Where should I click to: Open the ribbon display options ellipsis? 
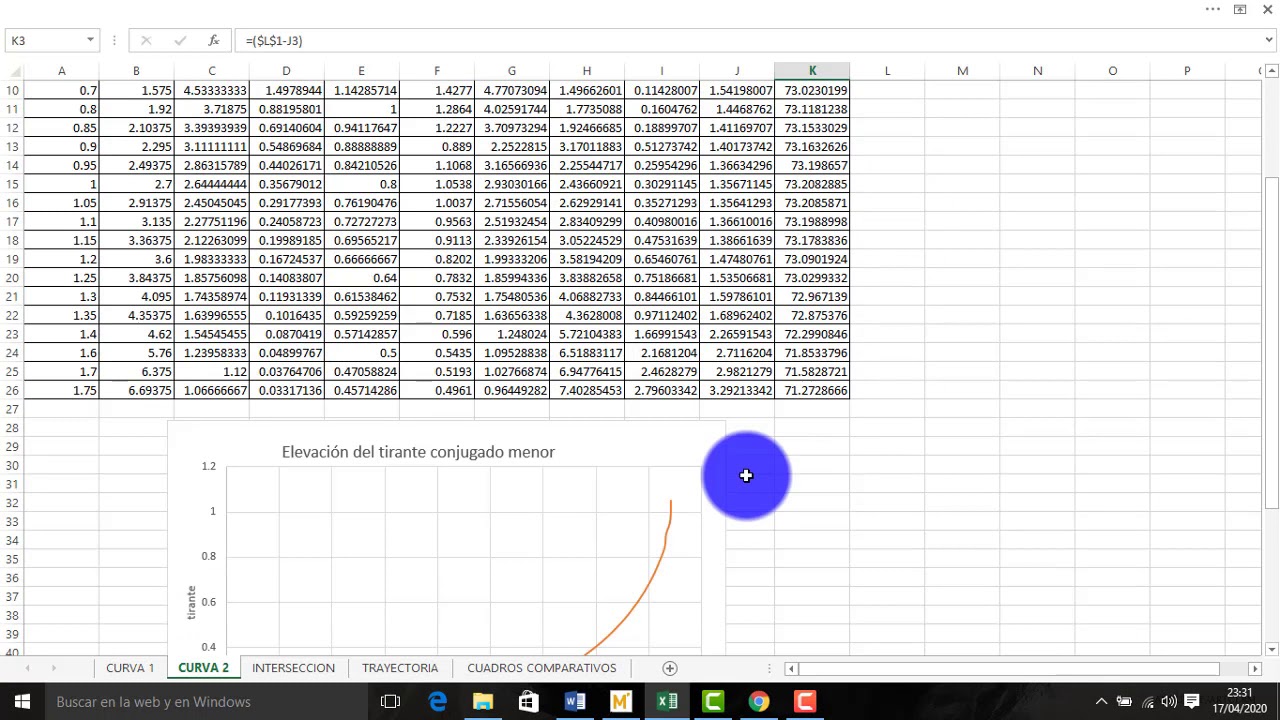pos(1213,9)
